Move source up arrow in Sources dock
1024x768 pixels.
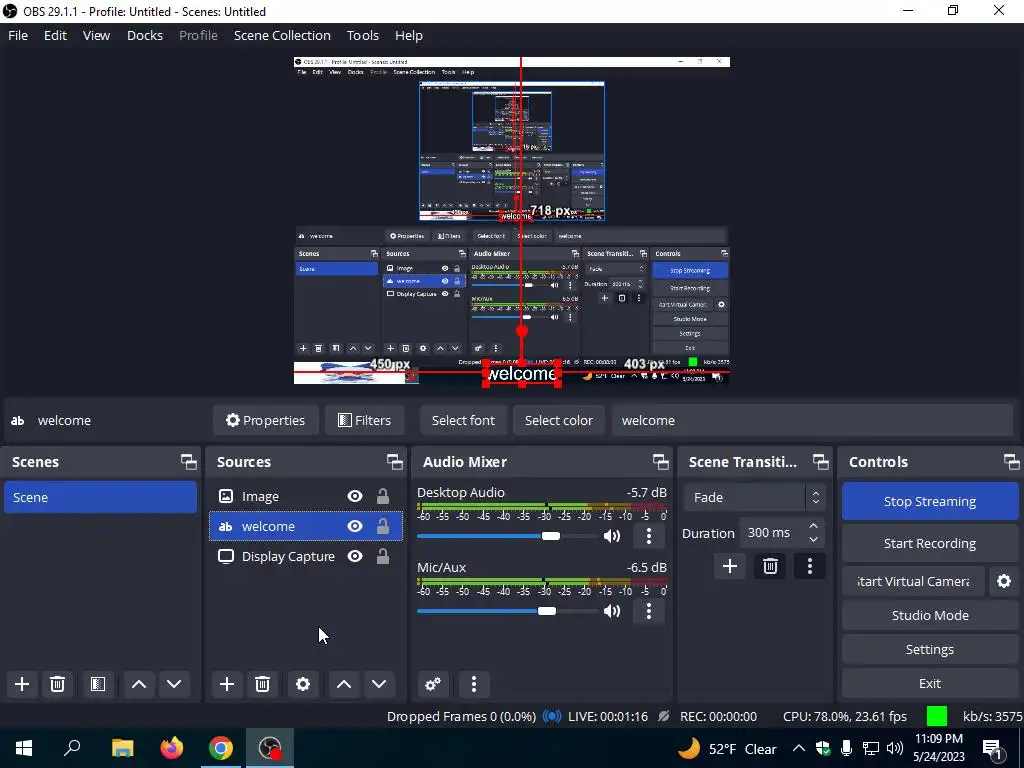344,684
